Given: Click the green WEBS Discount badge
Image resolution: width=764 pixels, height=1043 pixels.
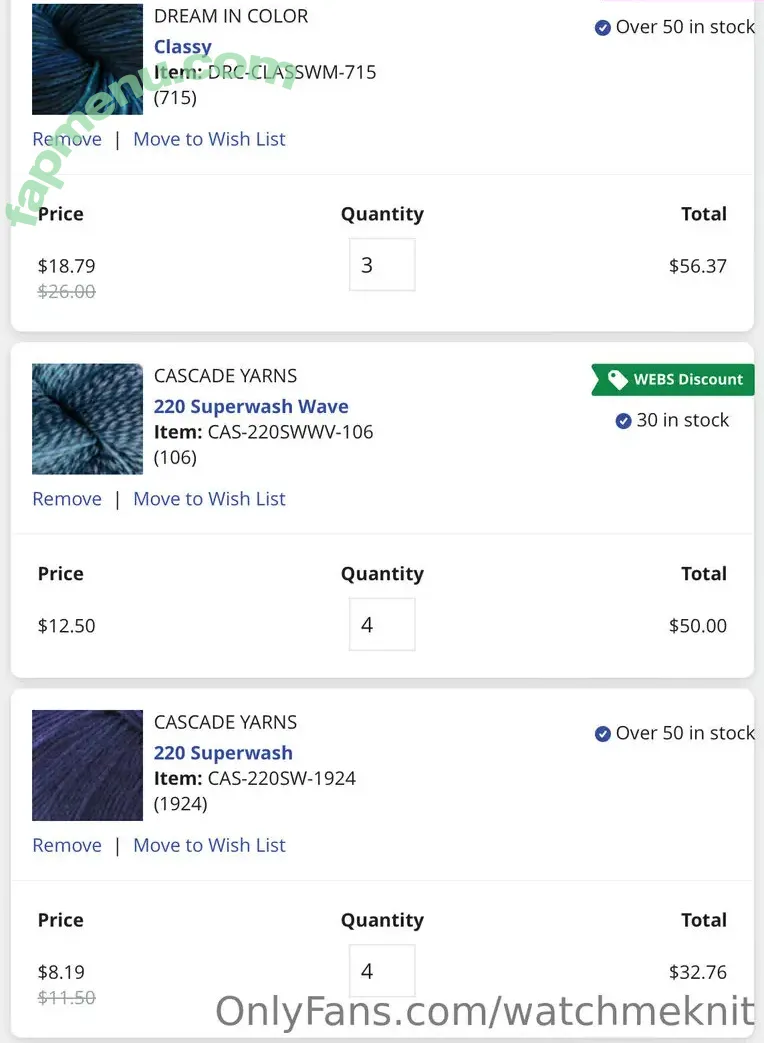Looking at the screenshot, I should click(x=673, y=380).
